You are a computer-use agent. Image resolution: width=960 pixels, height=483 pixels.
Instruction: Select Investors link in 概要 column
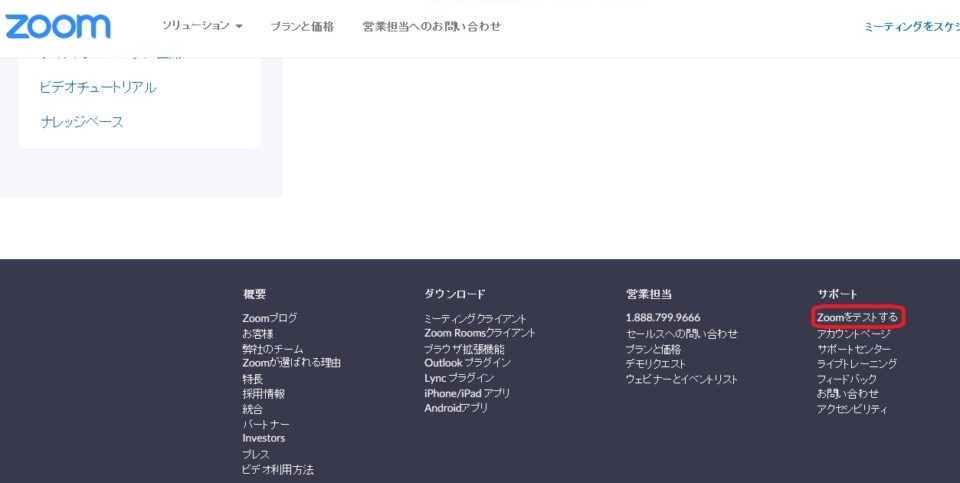coord(263,438)
